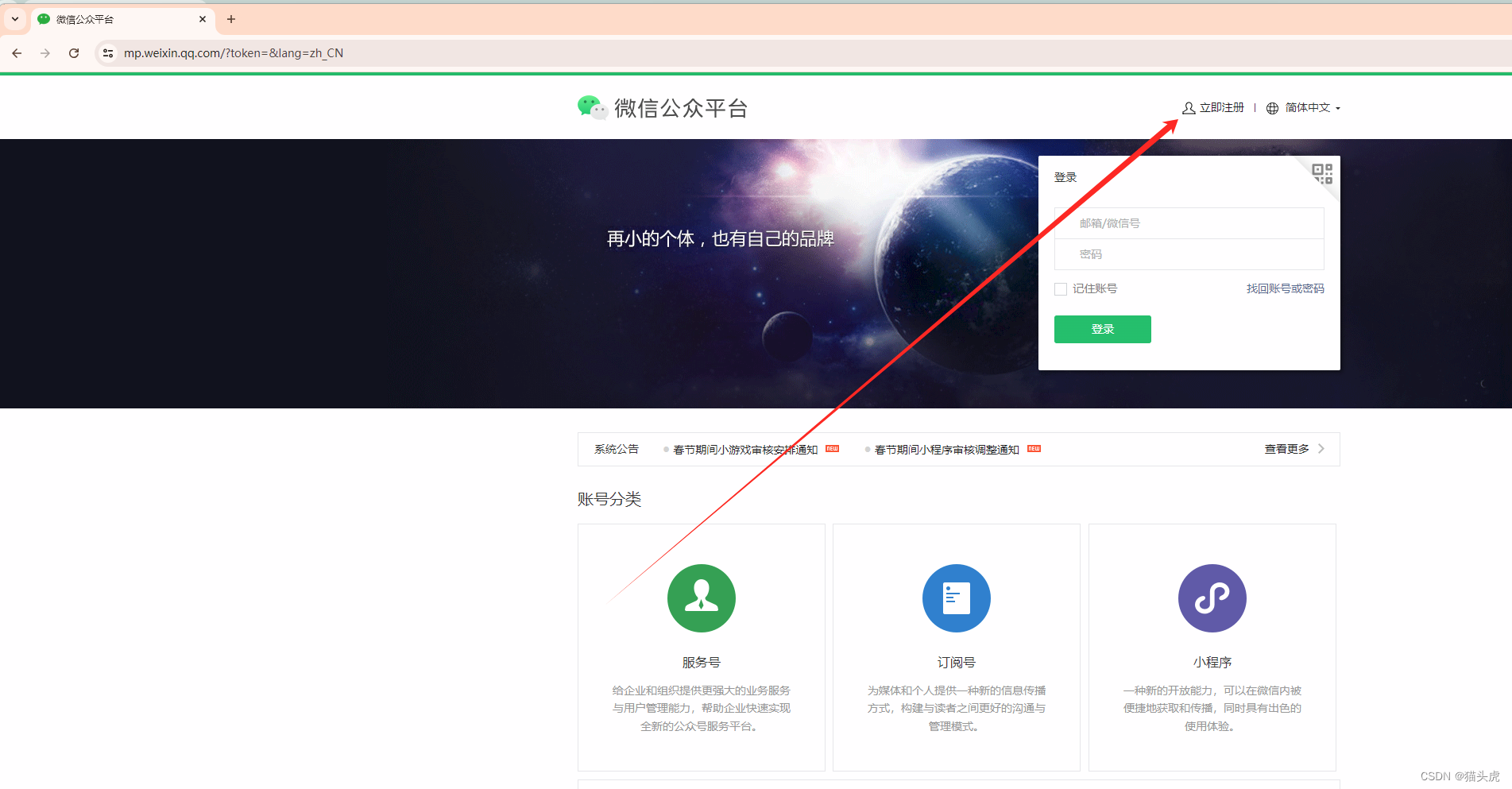Open site info icon in address bar
The height and width of the screenshot is (789, 1512).
pyautogui.click(x=108, y=53)
